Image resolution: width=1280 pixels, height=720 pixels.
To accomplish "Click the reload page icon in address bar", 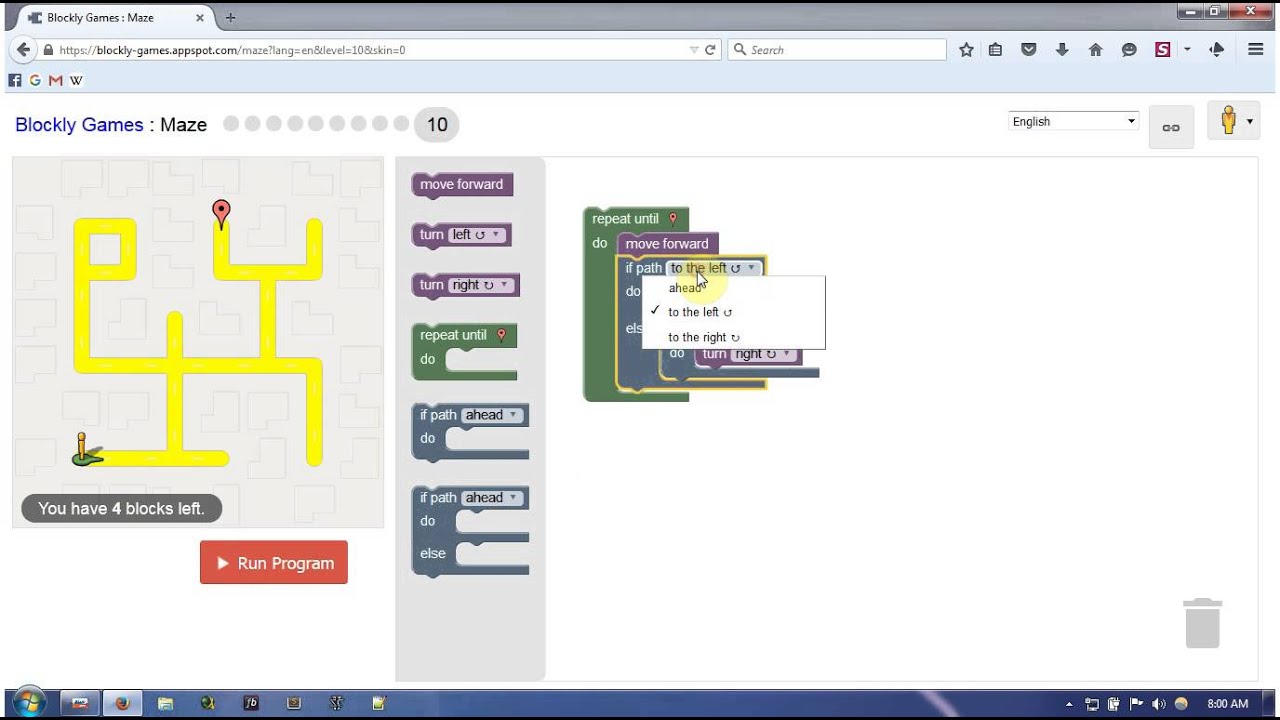I will [x=710, y=50].
